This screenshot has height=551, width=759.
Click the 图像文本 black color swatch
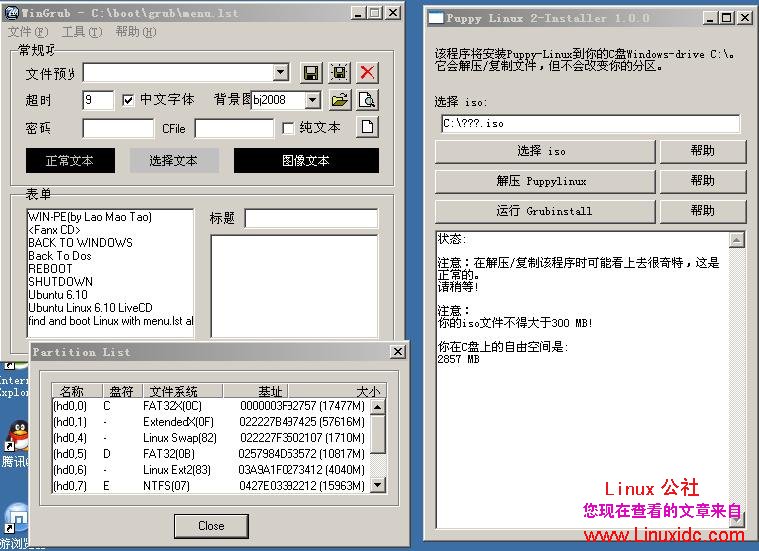pyautogui.click(x=306, y=161)
